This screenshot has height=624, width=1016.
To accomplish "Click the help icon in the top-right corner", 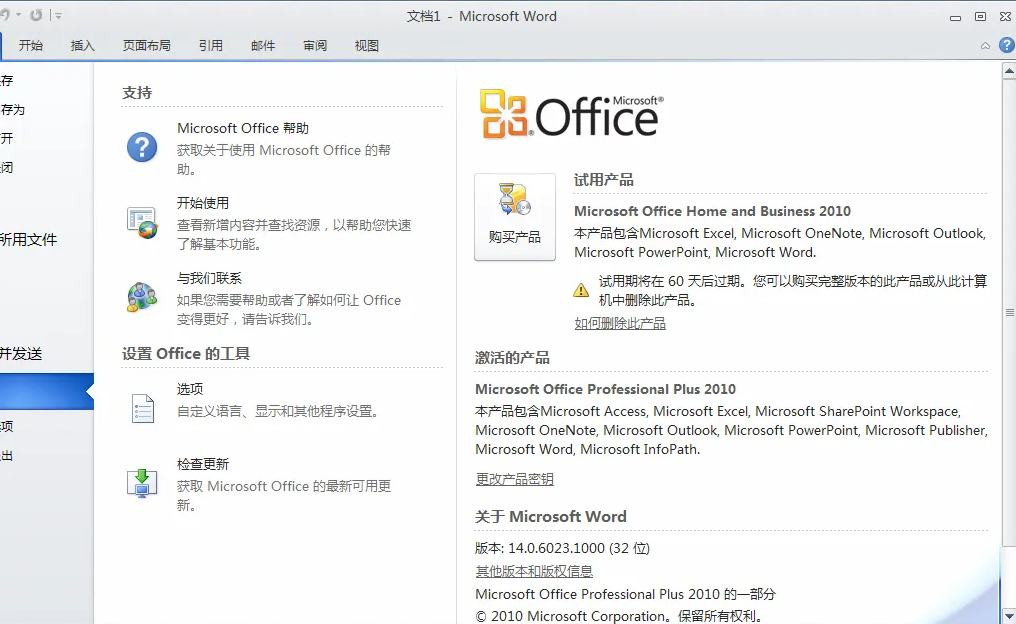I will point(1006,45).
